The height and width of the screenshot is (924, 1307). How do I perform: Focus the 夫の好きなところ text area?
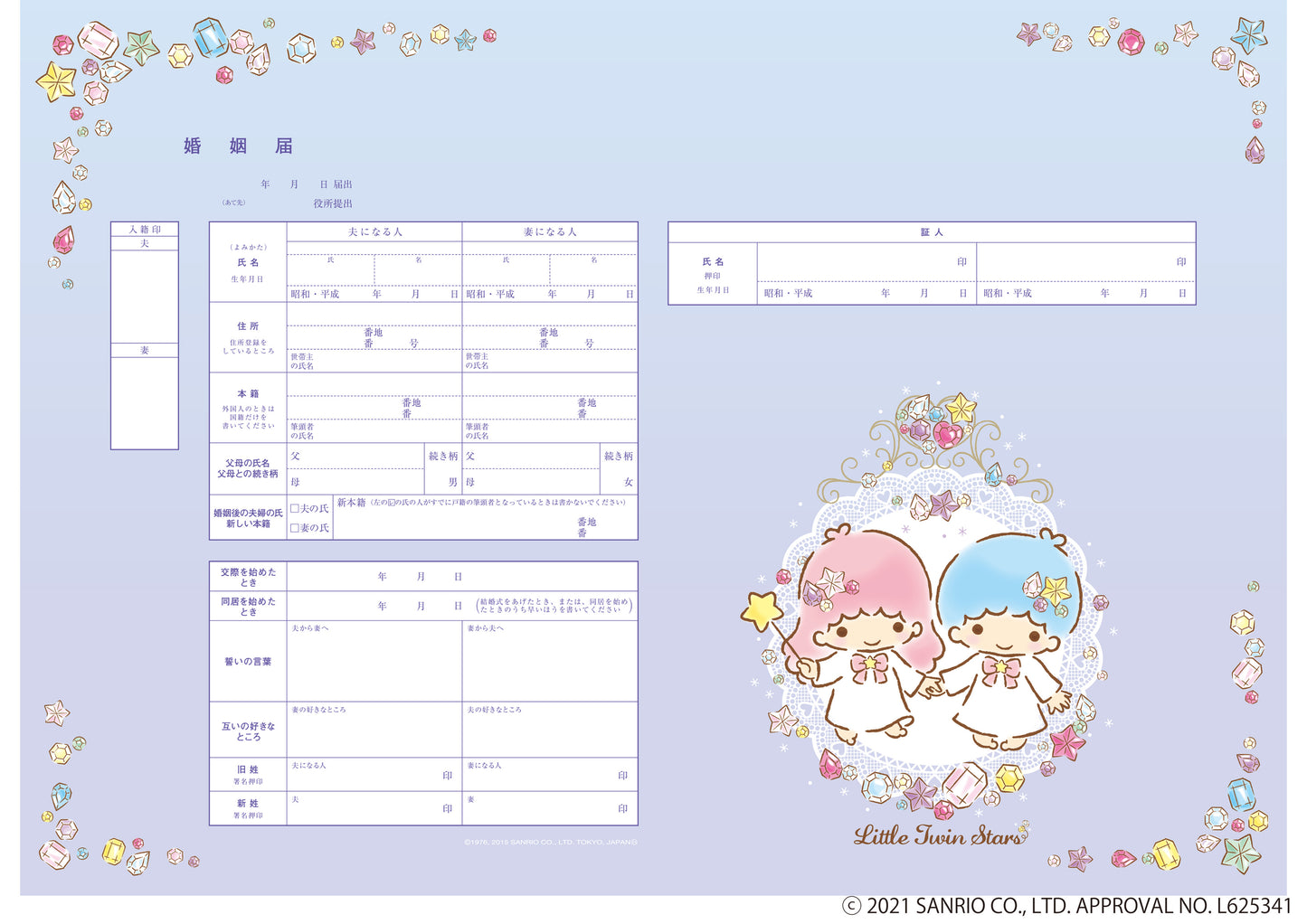click(x=549, y=734)
